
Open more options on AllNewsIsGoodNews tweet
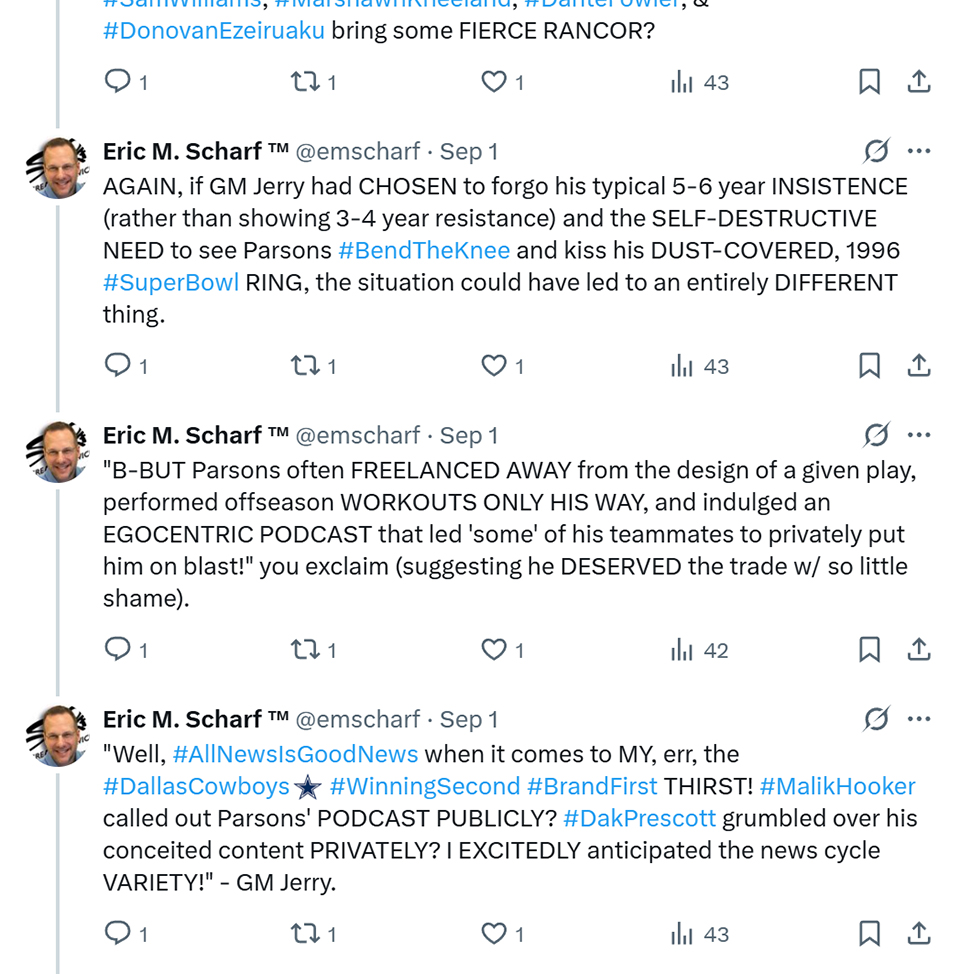919,719
